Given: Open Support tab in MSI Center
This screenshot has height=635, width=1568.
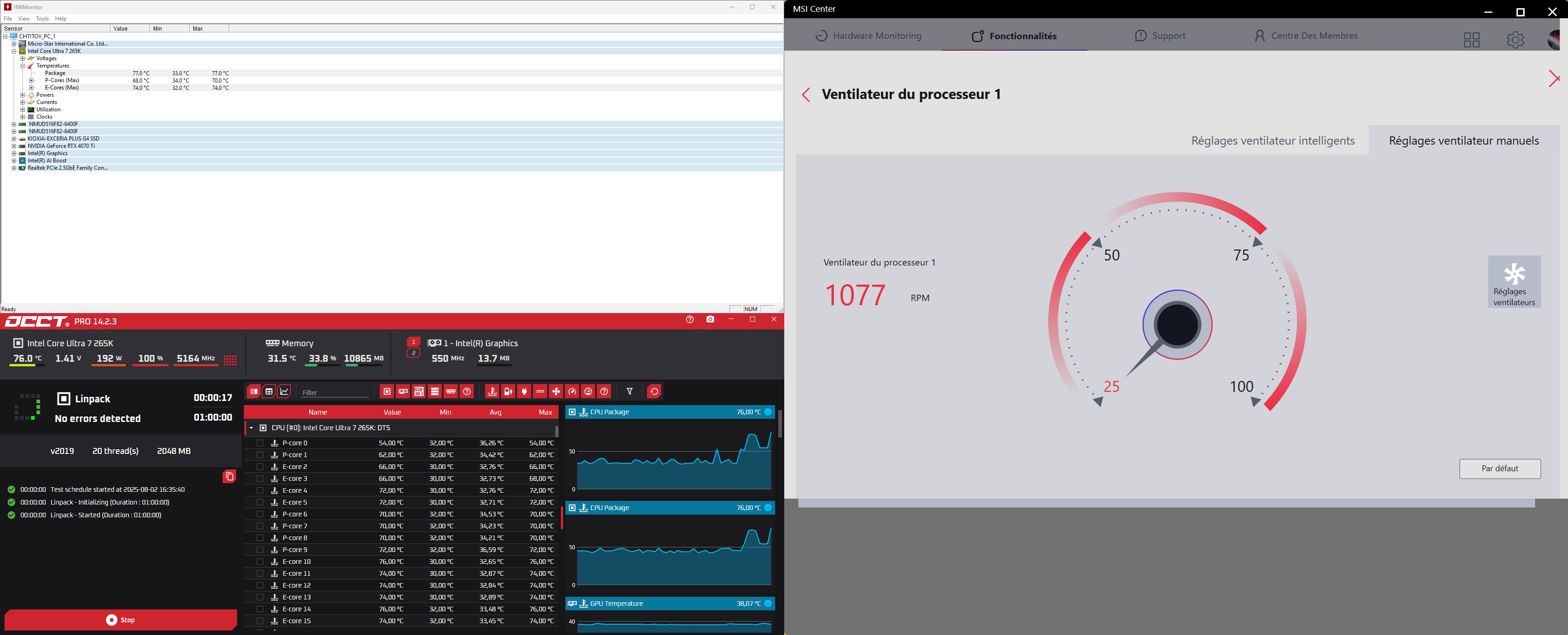Looking at the screenshot, I should pos(1160,36).
